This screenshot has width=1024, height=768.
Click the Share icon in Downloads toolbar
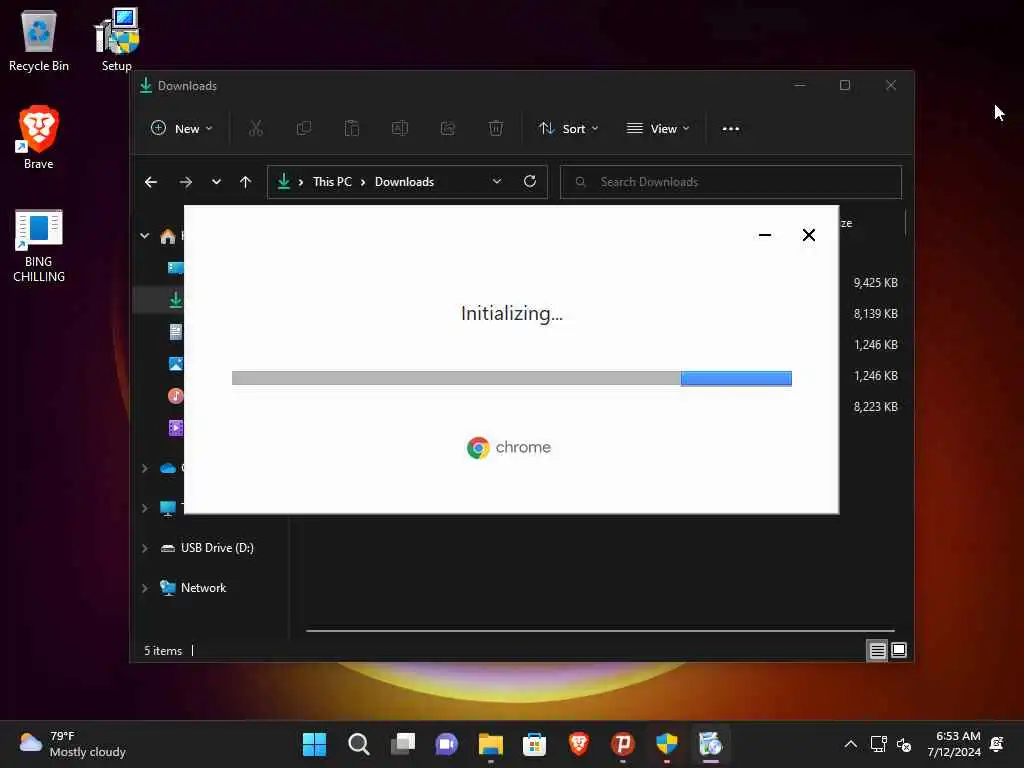click(448, 129)
